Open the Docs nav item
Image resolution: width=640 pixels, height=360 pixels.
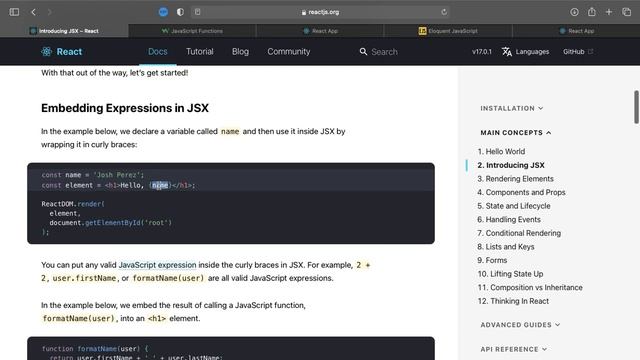tap(158, 51)
